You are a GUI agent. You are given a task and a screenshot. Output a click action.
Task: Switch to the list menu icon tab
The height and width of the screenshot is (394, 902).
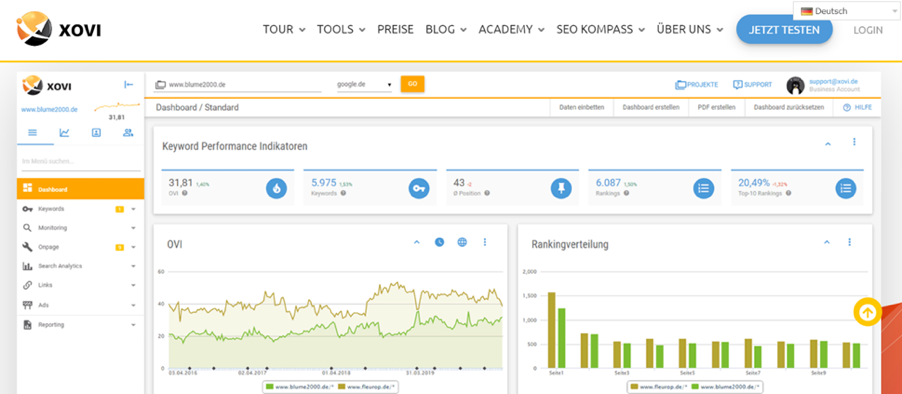click(x=33, y=133)
